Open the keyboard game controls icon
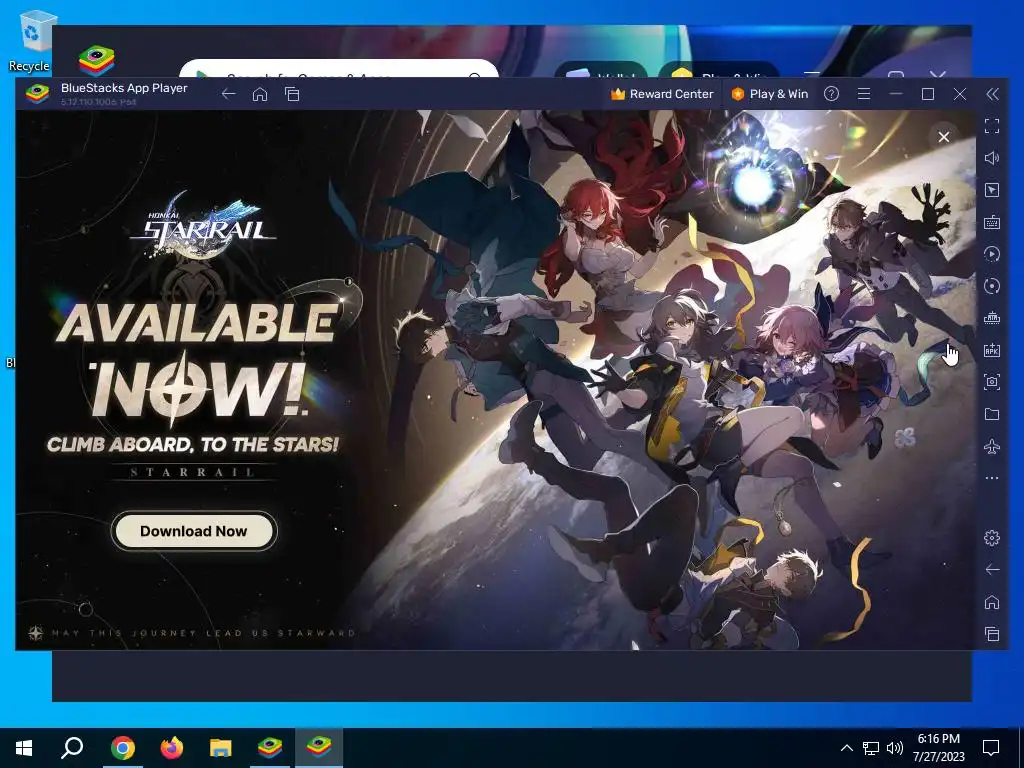This screenshot has width=1024, height=768. pos(992,222)
